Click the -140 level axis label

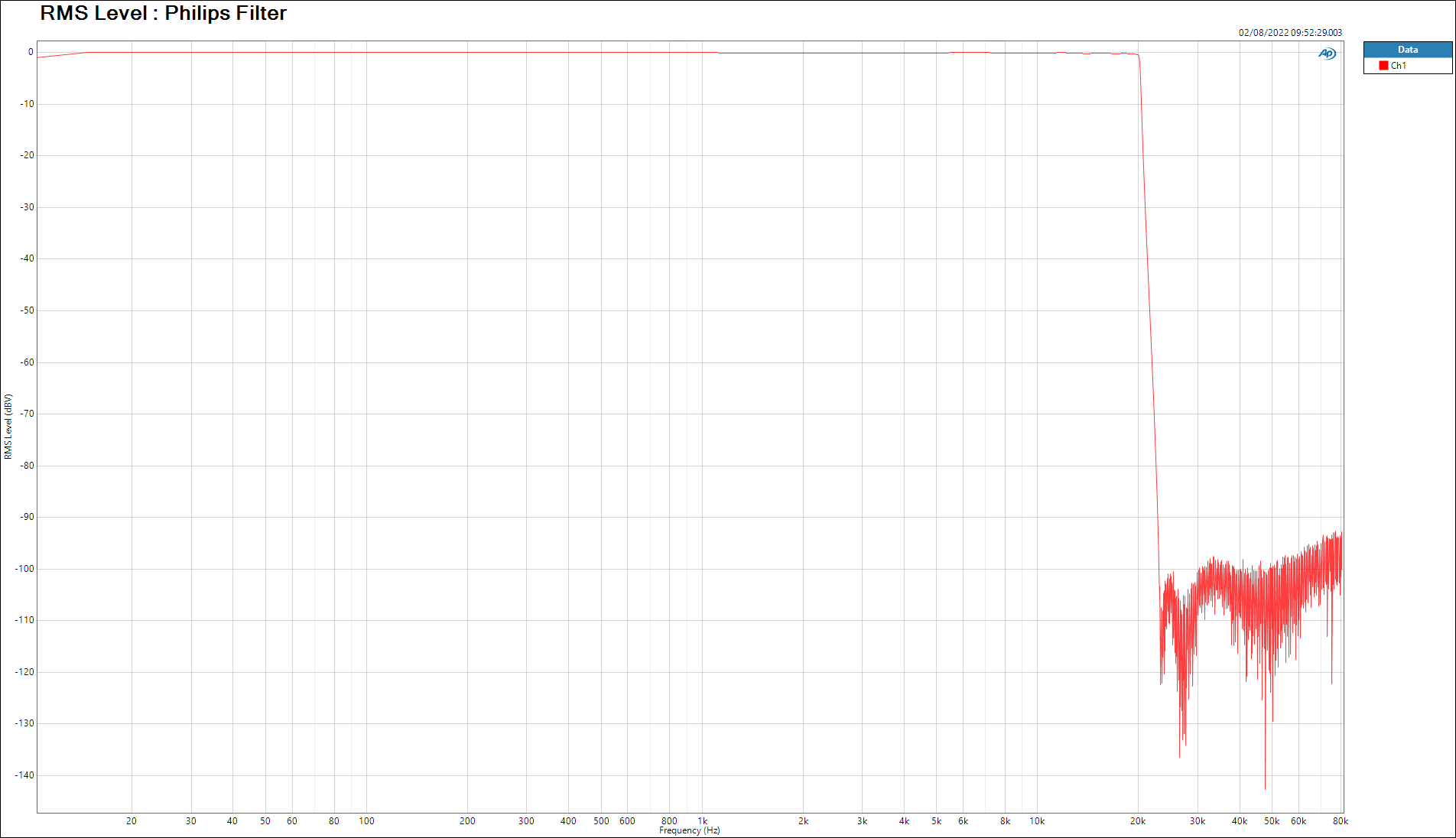coord(24,775)
